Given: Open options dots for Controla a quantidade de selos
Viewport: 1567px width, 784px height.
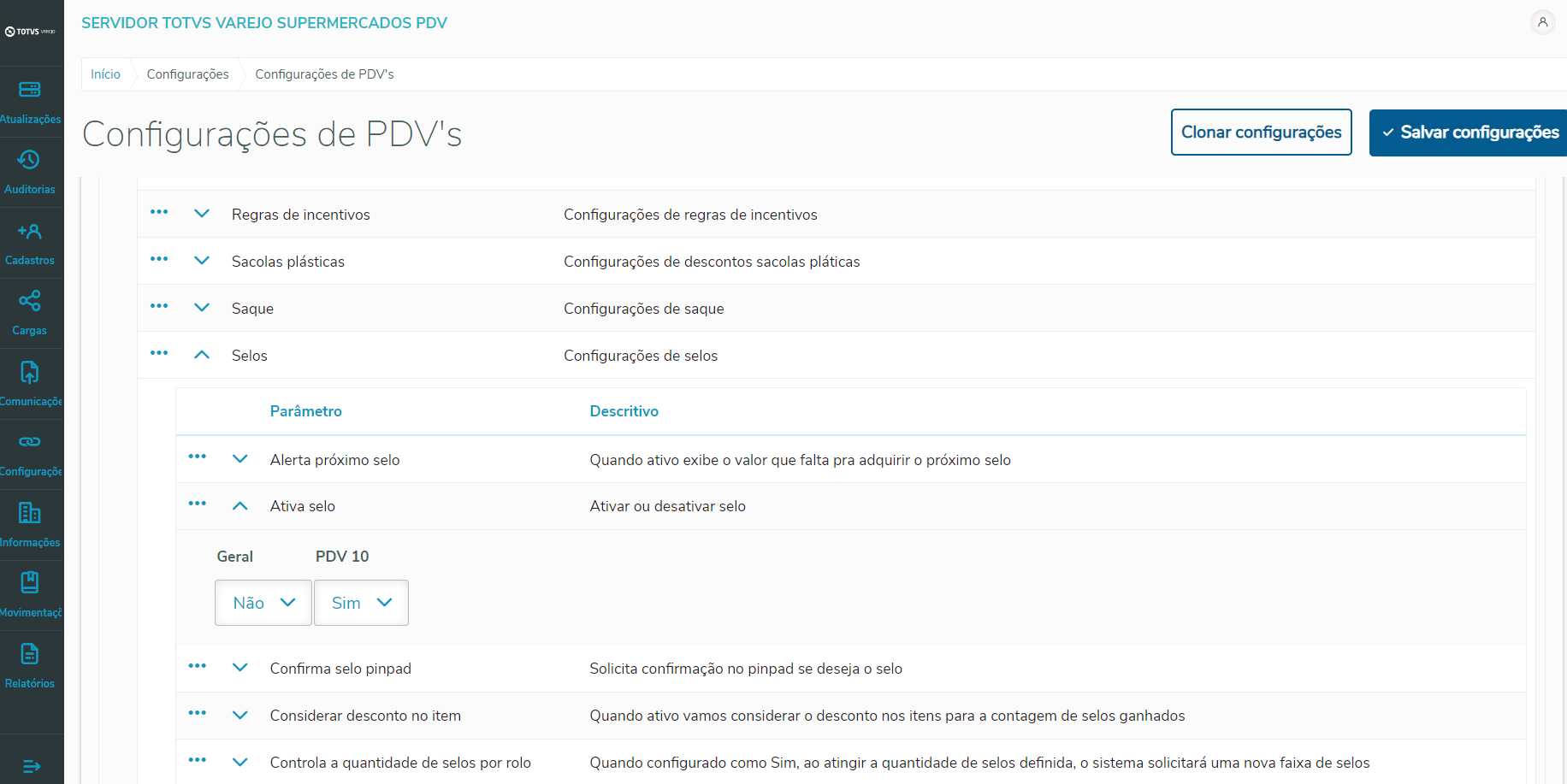Looking at the screenshot, I should [198, 760].
